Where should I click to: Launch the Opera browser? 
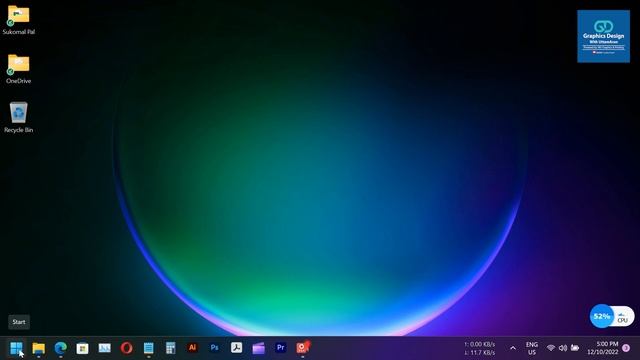pos(127,348)
